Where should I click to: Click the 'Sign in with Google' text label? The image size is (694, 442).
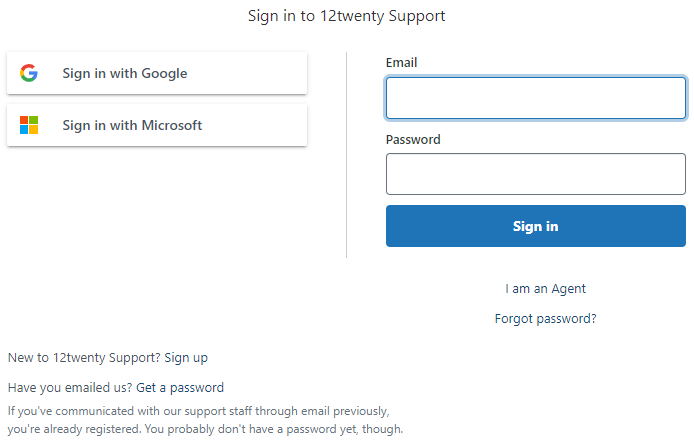[124, 73]
